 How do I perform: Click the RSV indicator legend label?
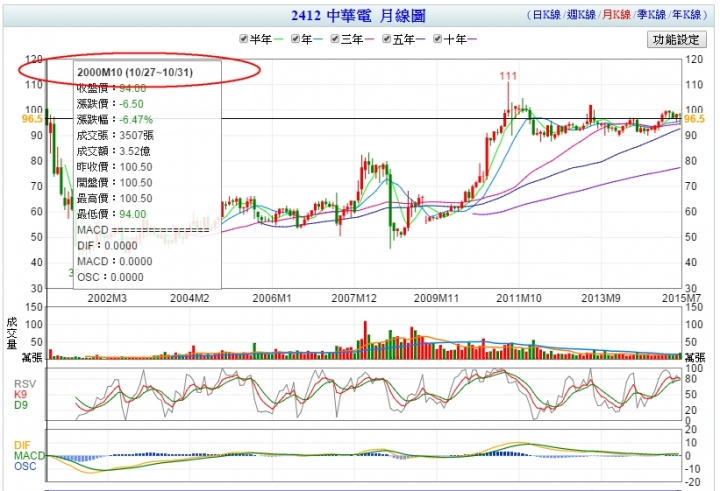point(25,384)
